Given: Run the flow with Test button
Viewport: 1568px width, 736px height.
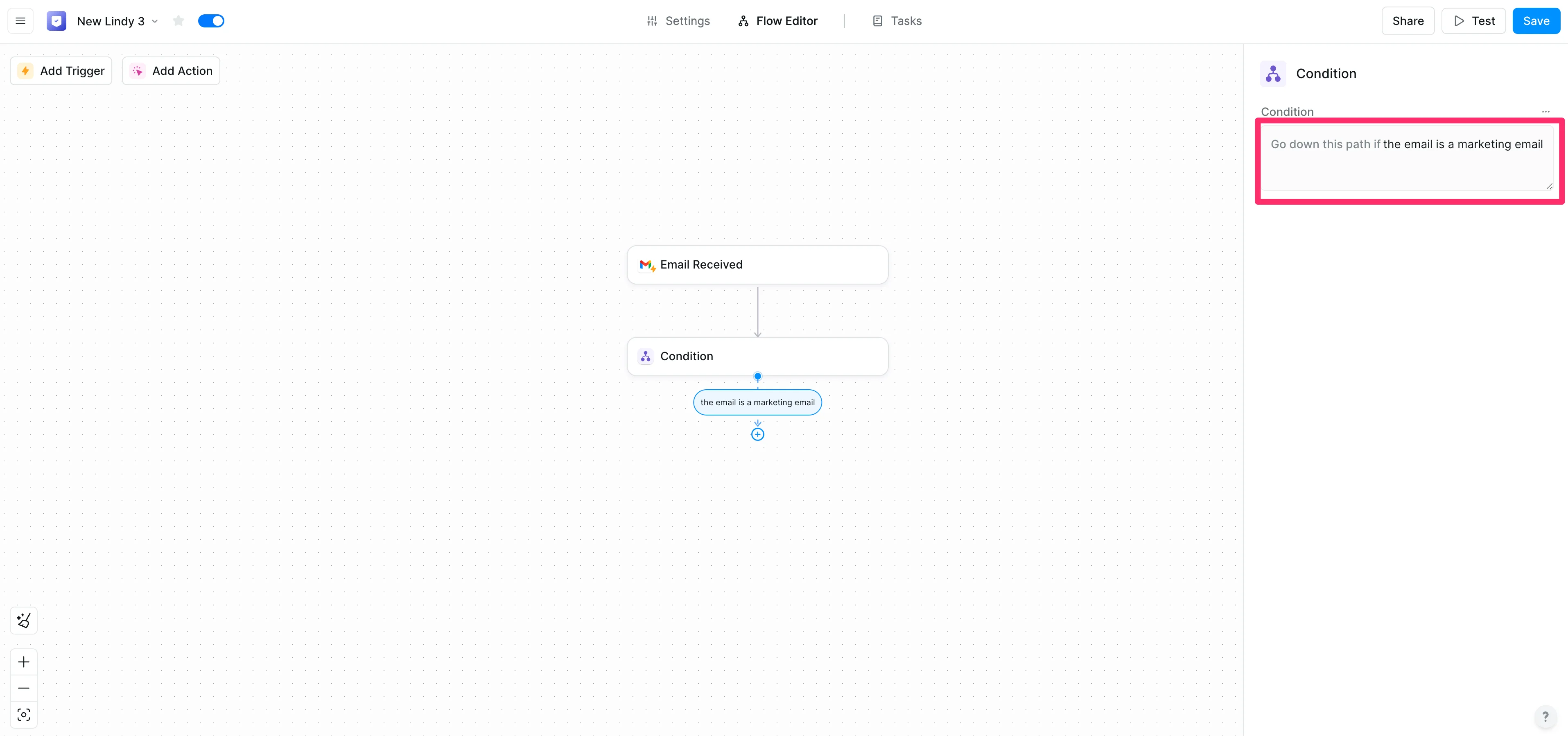Looking at the screenshot, I should [x=1473, y=21].
